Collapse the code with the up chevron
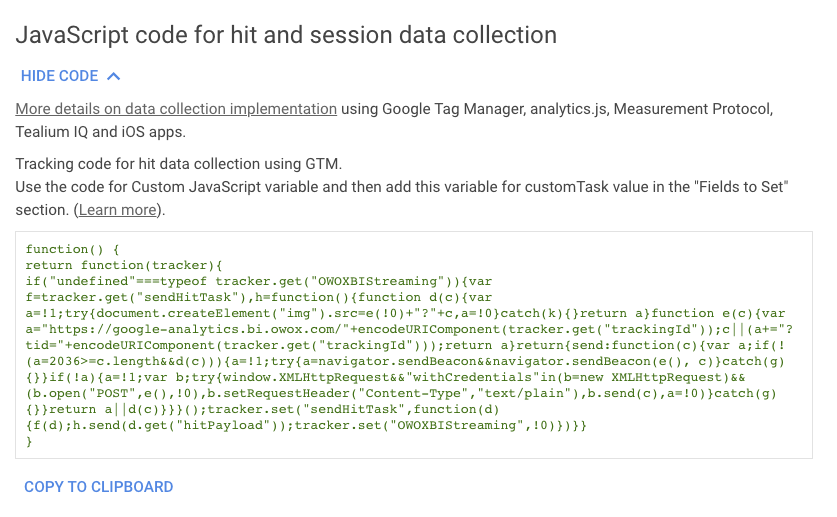The width and height of the screenshot is (837, 517). [114, 76]
